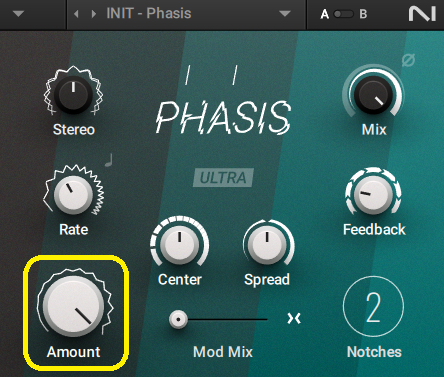Click the Rate knob
Viewport: 444px width, 377px height.
point(73,194)
